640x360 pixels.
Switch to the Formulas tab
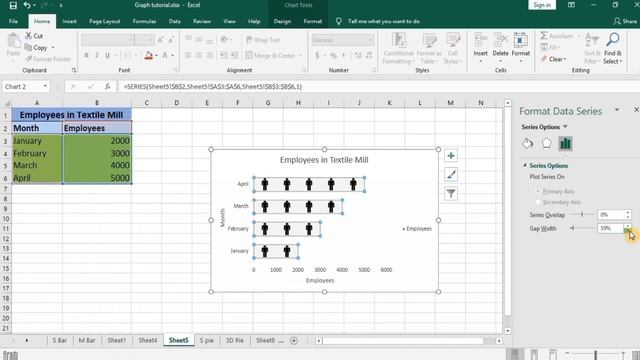(144, 21)
